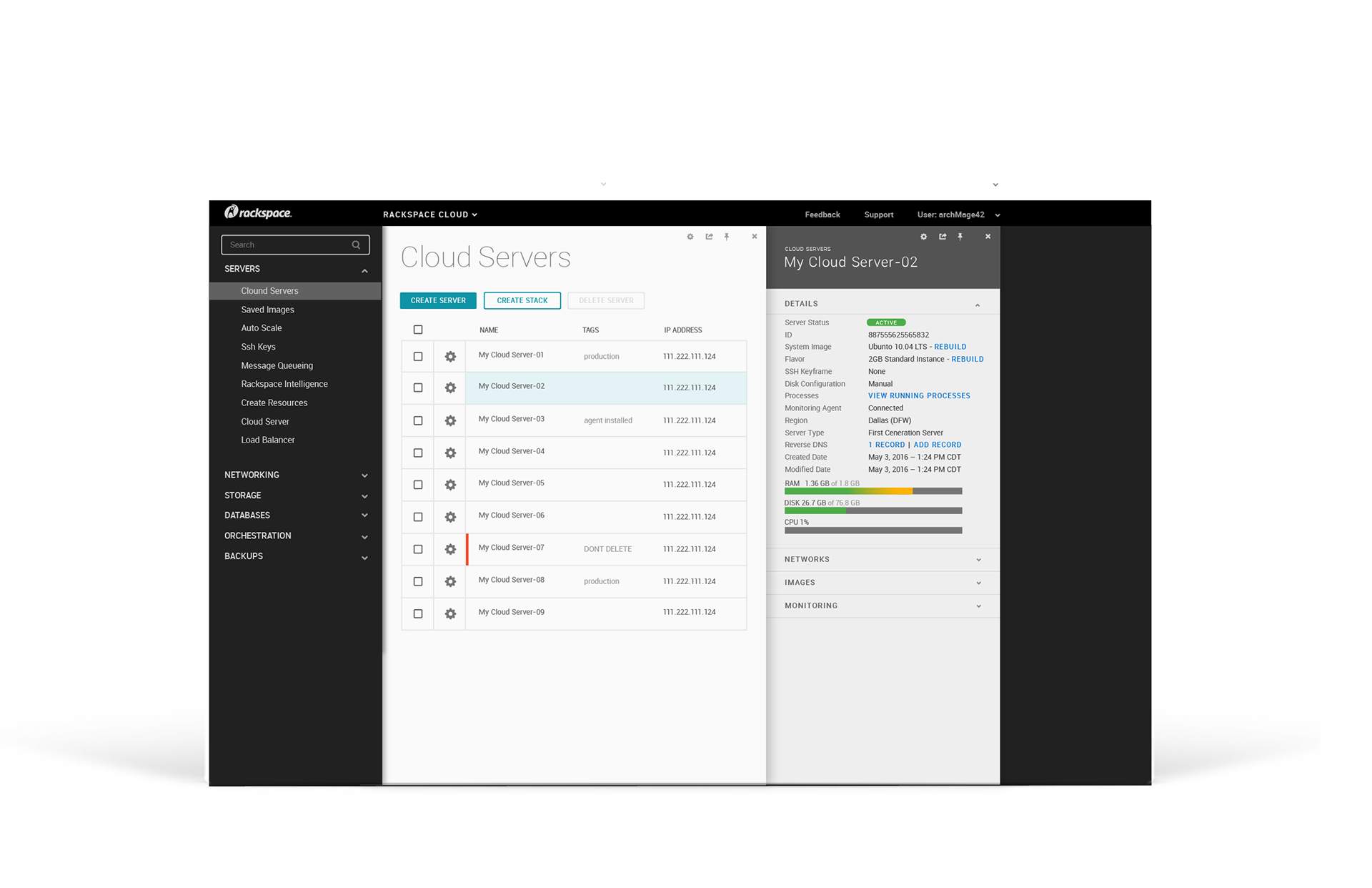The width and height of the screenshot is (1372, 888).
Task: Expand the Databases sidebar section
Action: click(x=364, y=515)
